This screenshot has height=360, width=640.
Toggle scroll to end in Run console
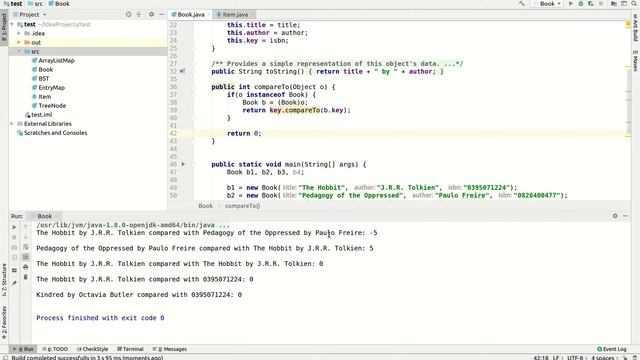(25, 257)
